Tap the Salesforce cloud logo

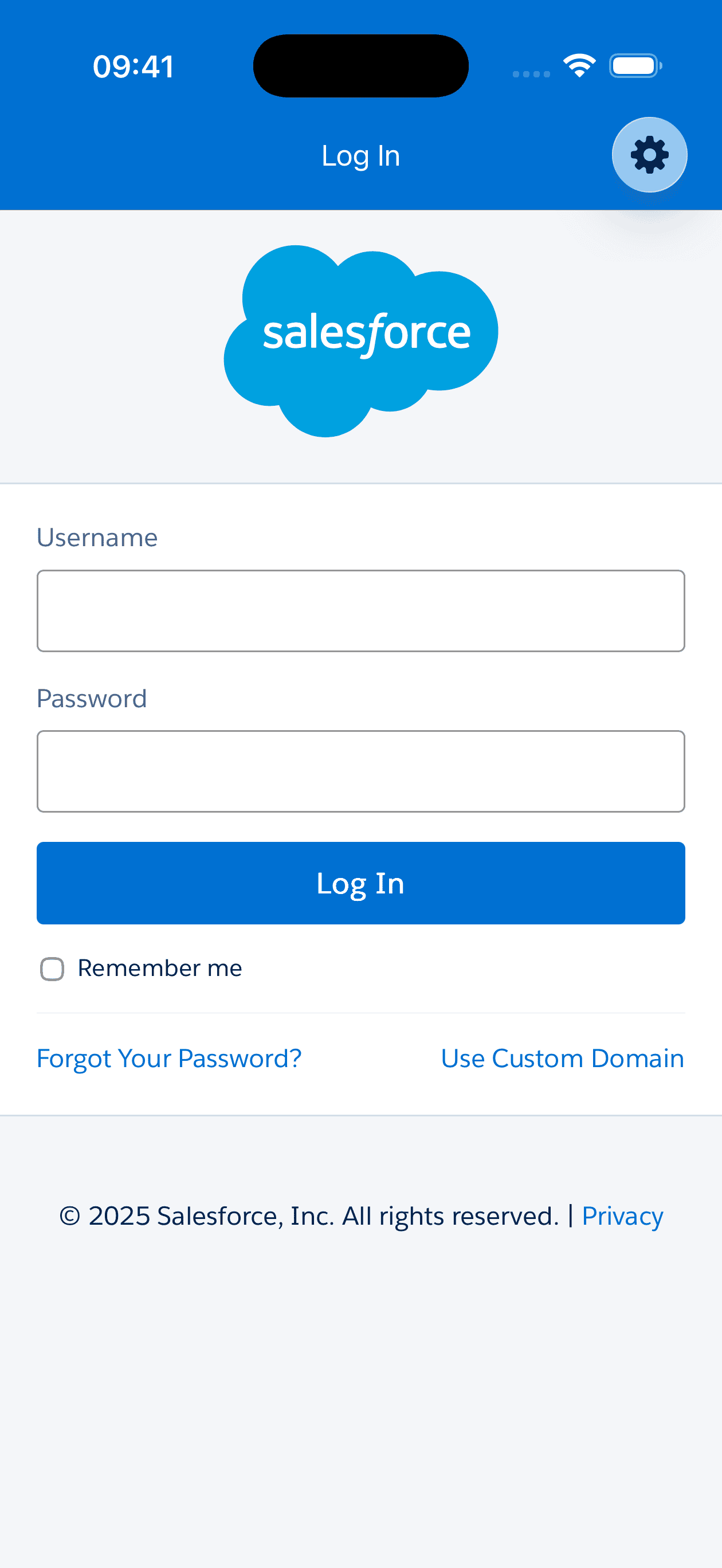point(361,340)
